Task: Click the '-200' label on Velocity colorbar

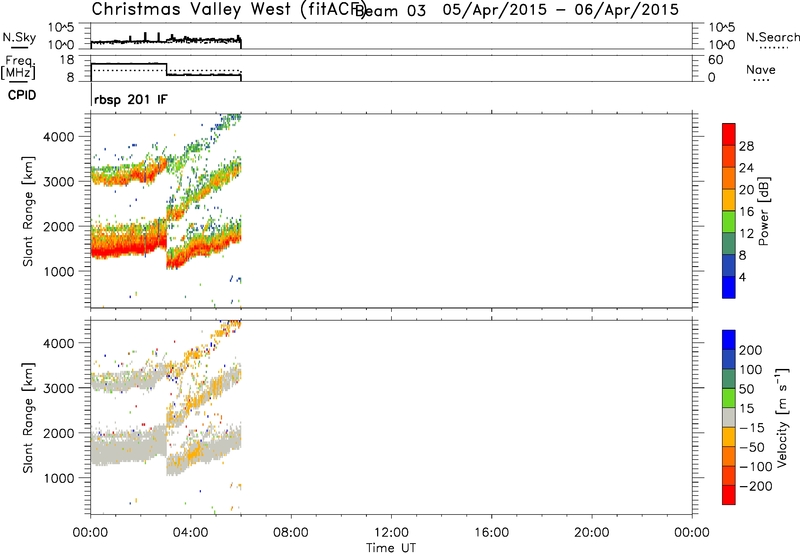Action: (x=756, y=486)
